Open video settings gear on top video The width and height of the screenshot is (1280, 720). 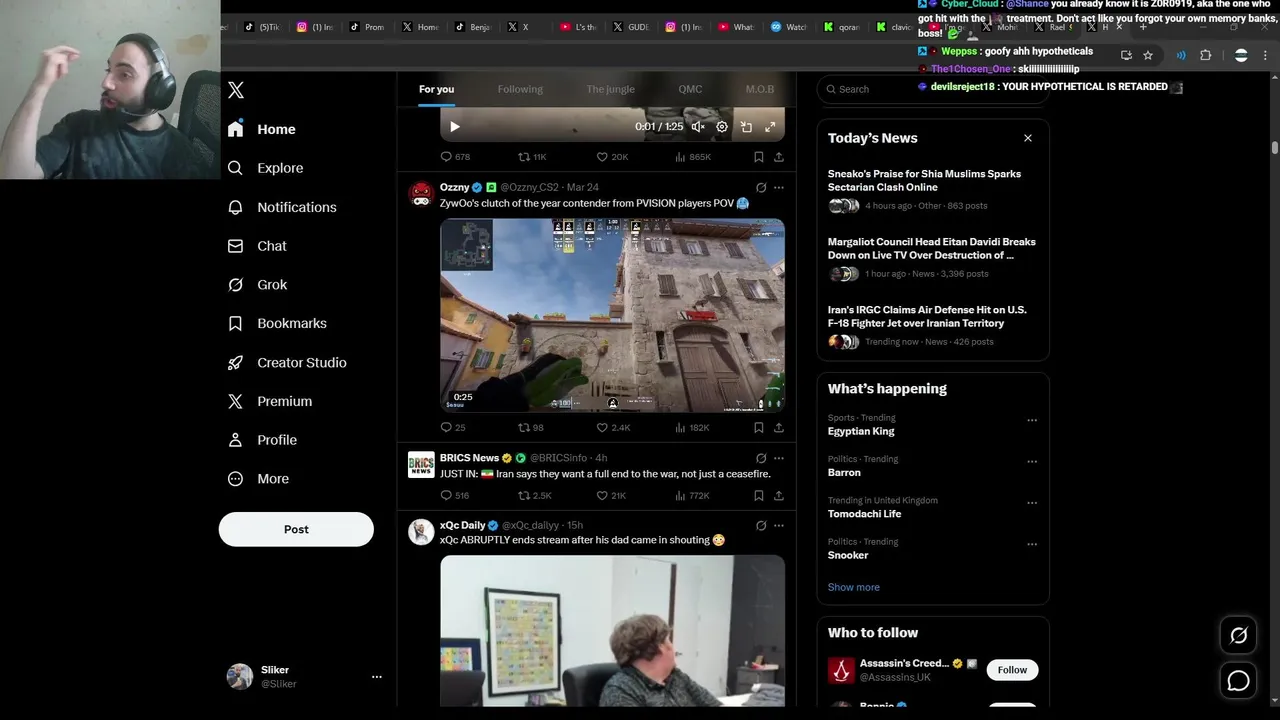pos(722,127)
